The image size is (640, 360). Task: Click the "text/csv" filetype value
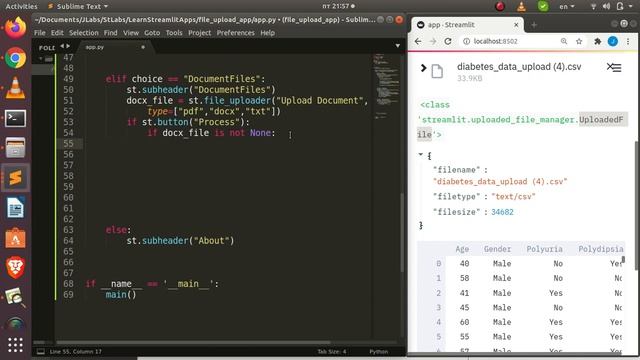[x=513, y=196]
